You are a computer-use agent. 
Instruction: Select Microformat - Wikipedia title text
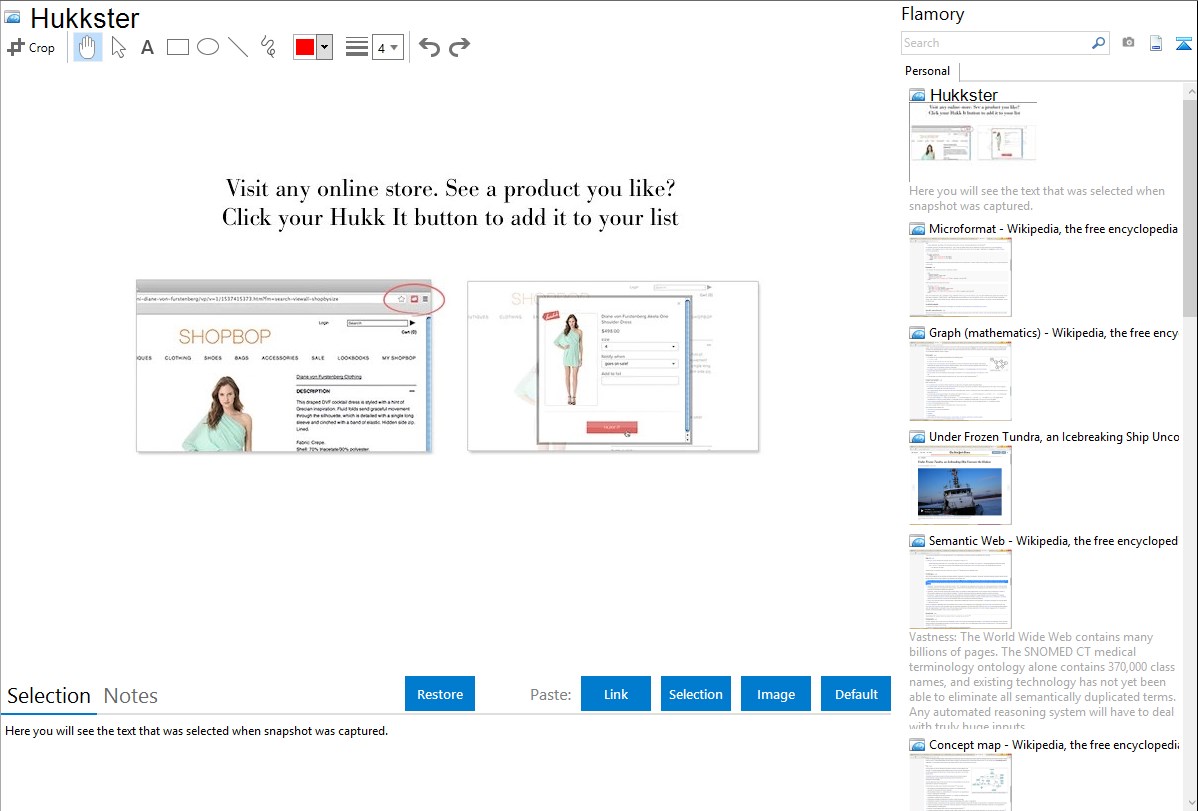click(1053, 229)
